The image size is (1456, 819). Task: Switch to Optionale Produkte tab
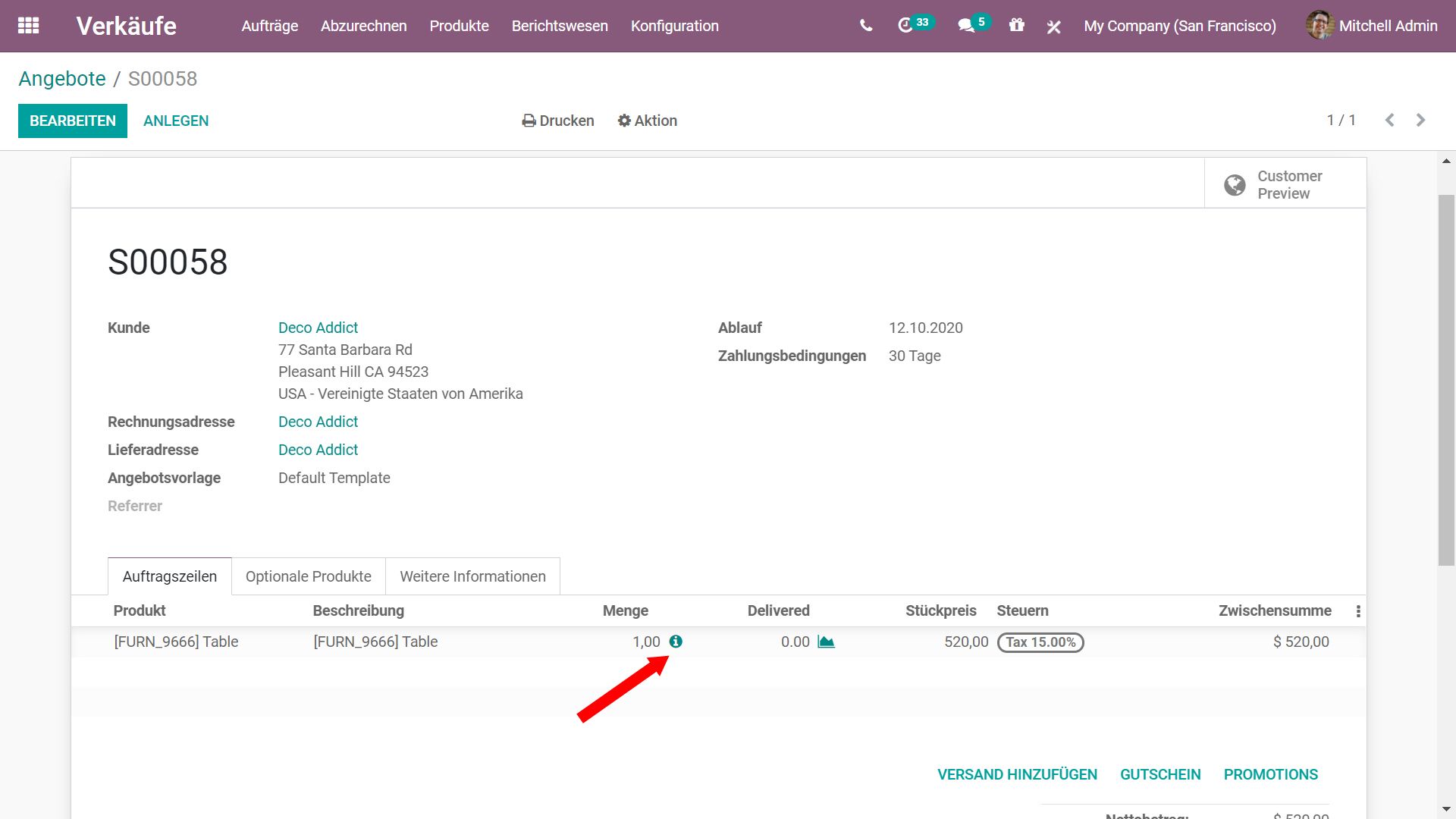coord(309,576)
